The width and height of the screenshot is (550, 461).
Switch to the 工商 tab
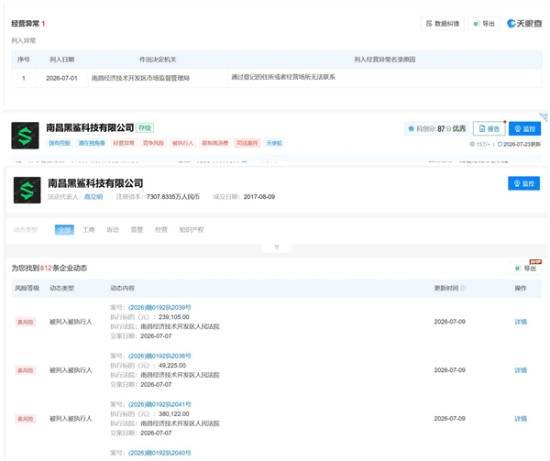88,229
